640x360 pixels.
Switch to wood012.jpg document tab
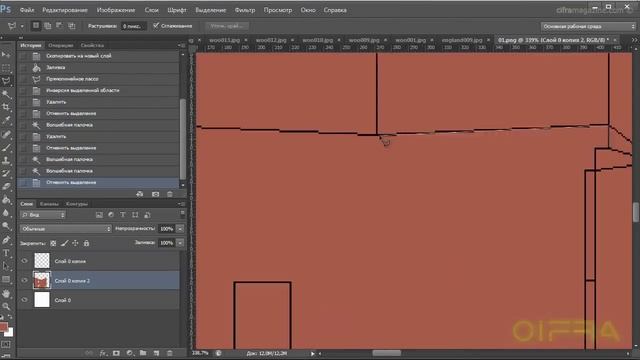click(271, 40)
